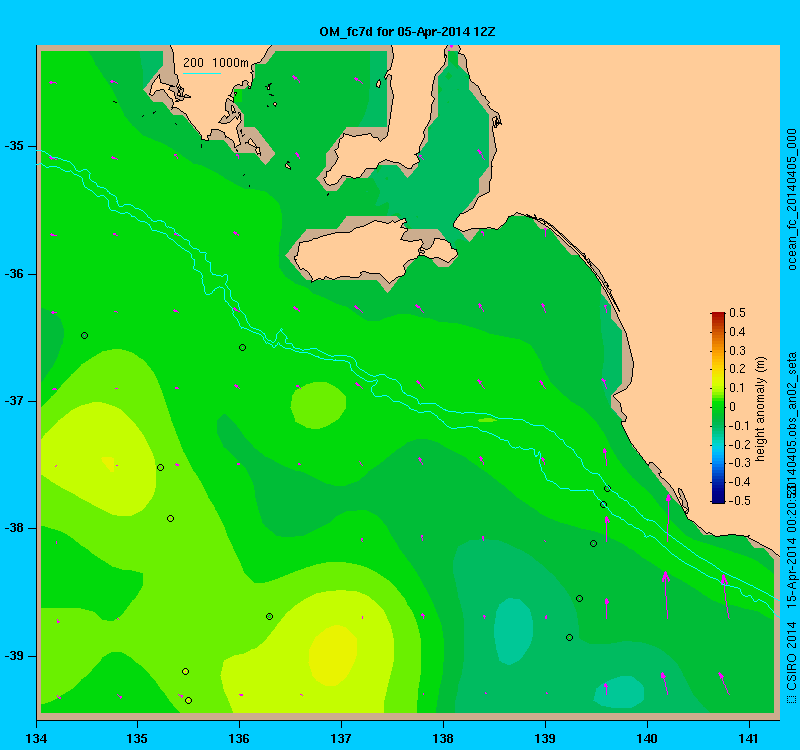Screen dimensions: 800x750
Task: Click the colorbar value 0.3
Action: click(x=737, y=351)
